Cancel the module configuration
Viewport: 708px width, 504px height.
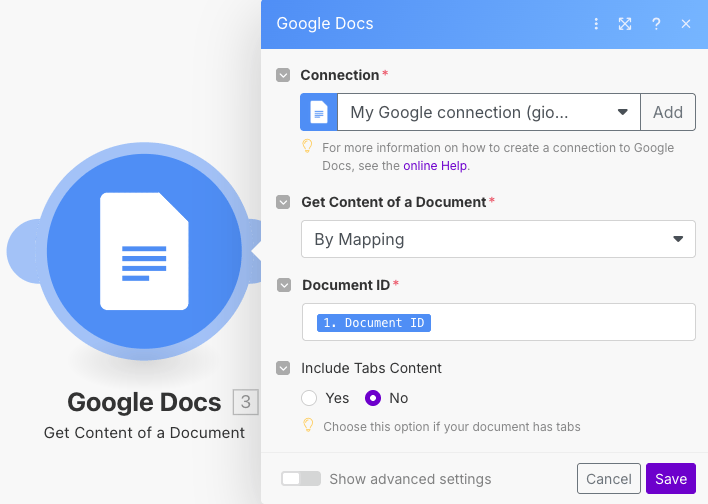(x=609, y=479)
